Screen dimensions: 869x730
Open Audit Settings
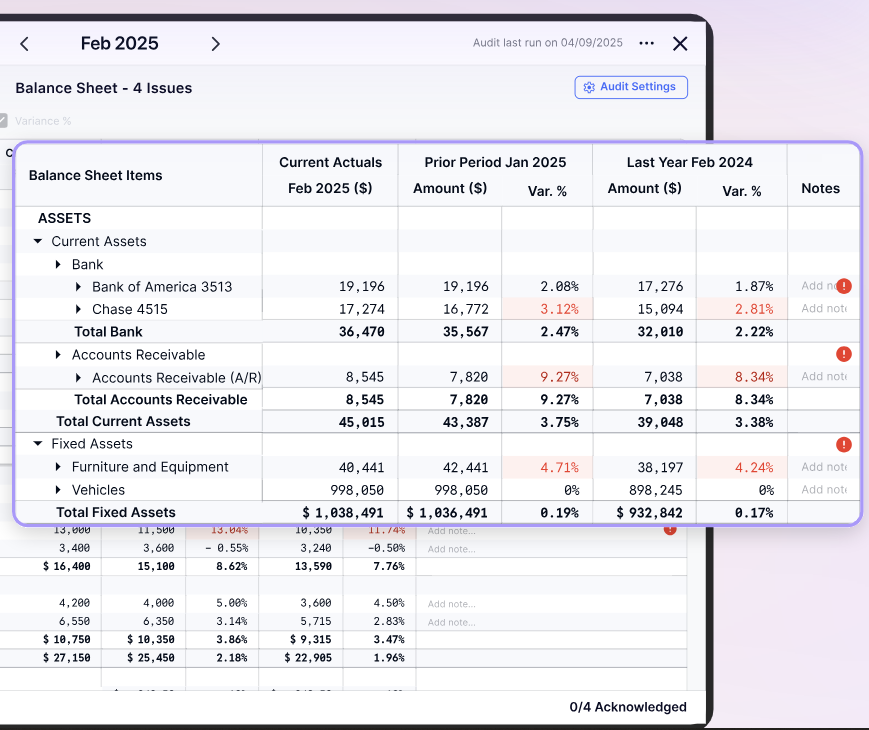point(631,87)
